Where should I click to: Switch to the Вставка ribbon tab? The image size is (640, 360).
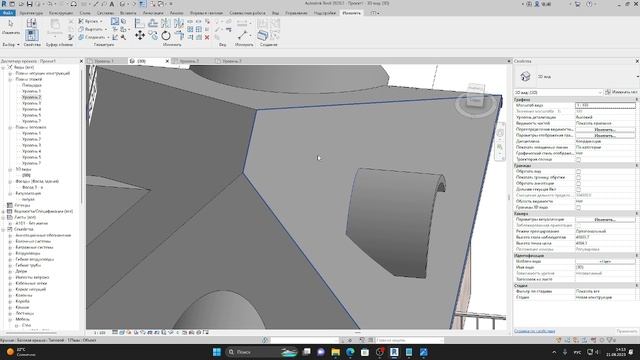coord(128,13)
